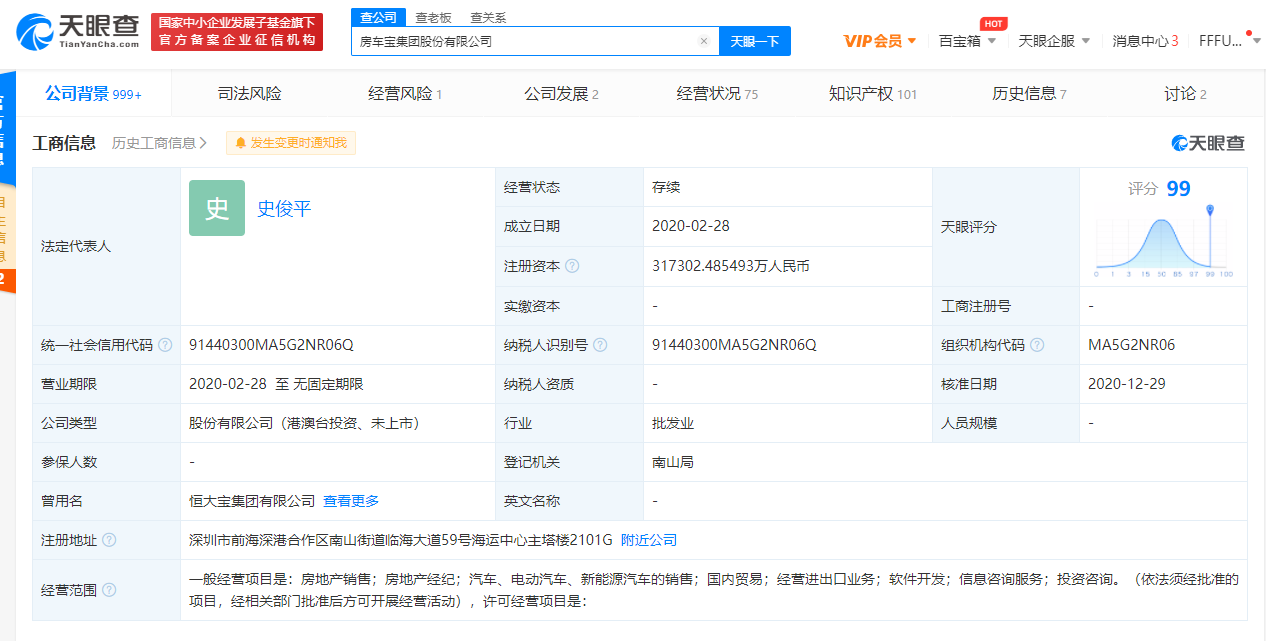The height and width of the screenshot is (641, 1266).
Task: Open the 知识产权 tab
Action: tap(872, 94)
